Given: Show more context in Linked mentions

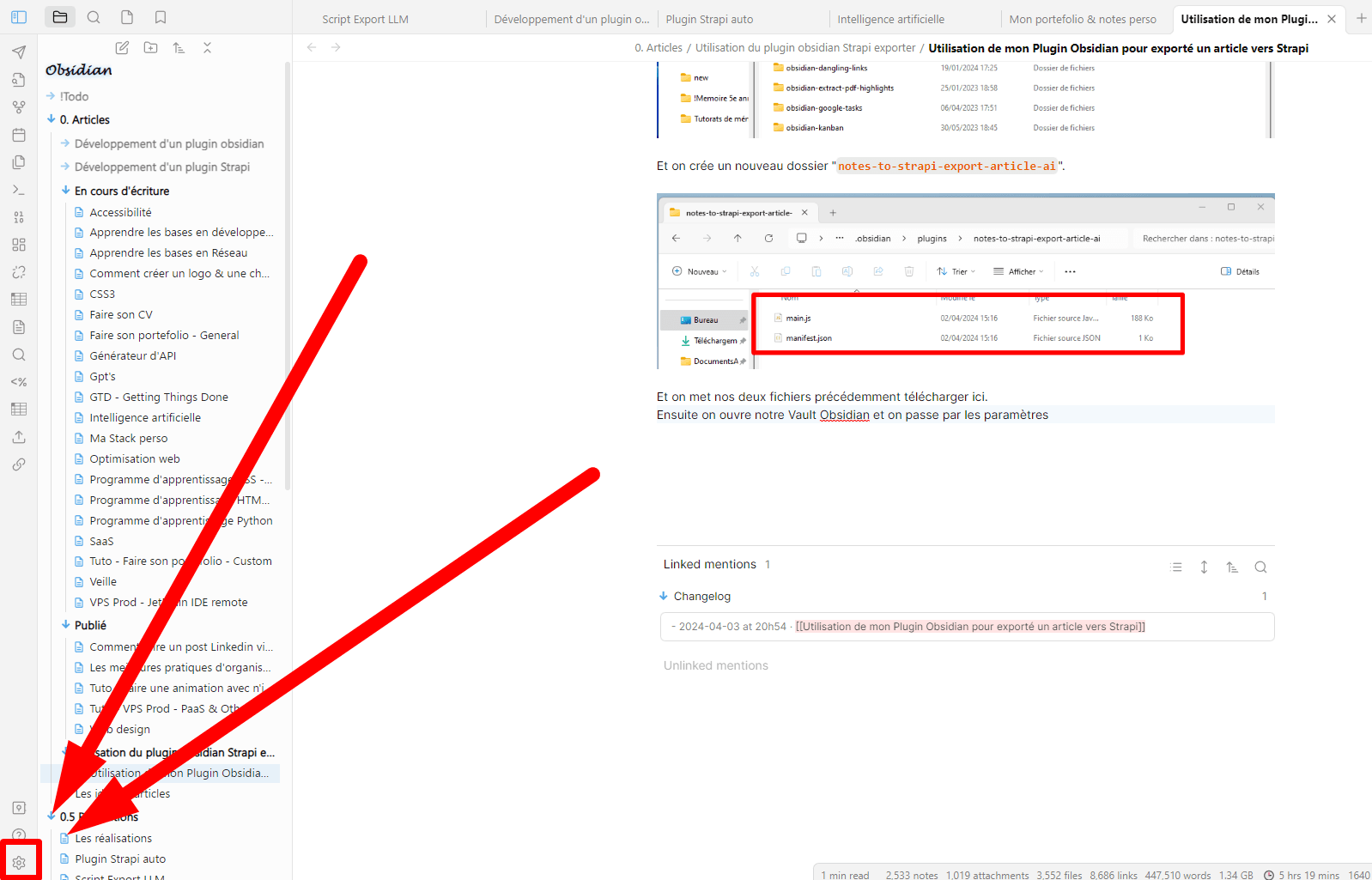Looking at the screenshot, I should click(x=1205, y=567).
